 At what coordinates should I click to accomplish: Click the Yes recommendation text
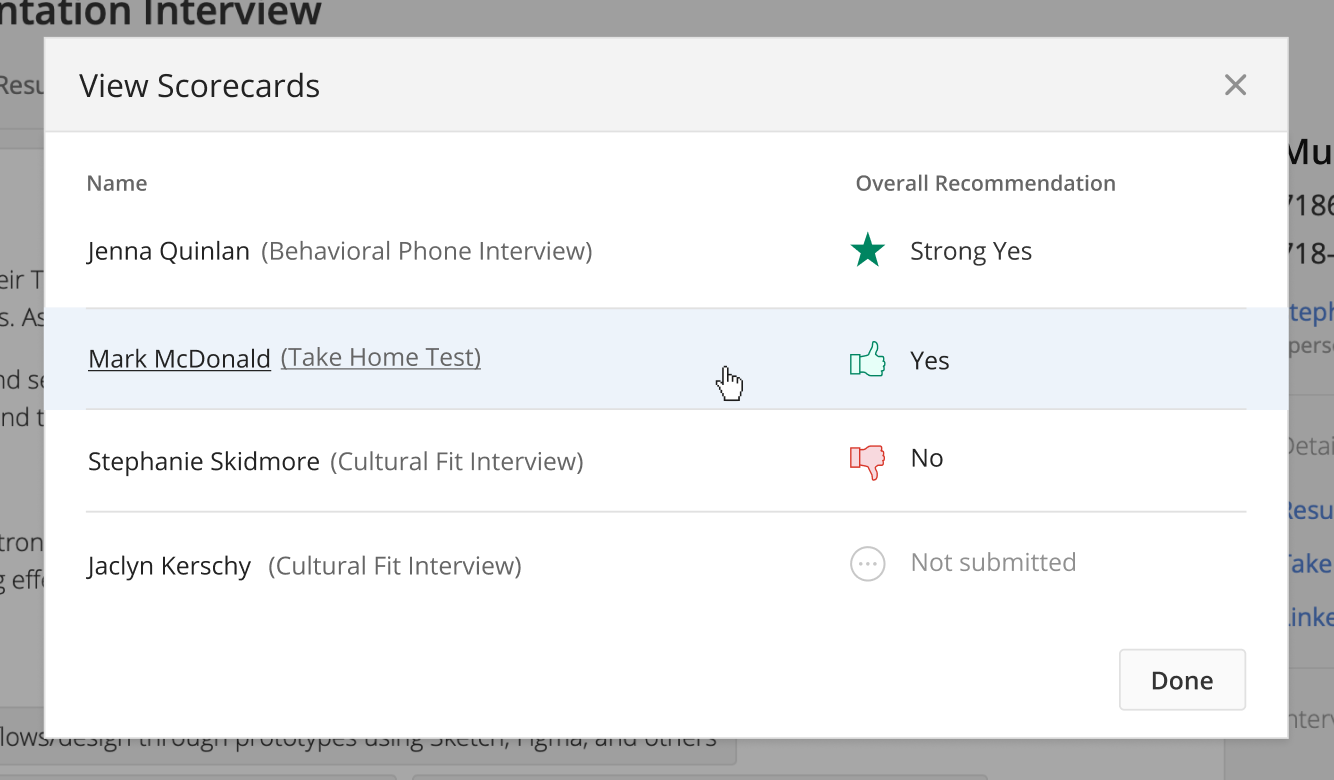point(930,360)
